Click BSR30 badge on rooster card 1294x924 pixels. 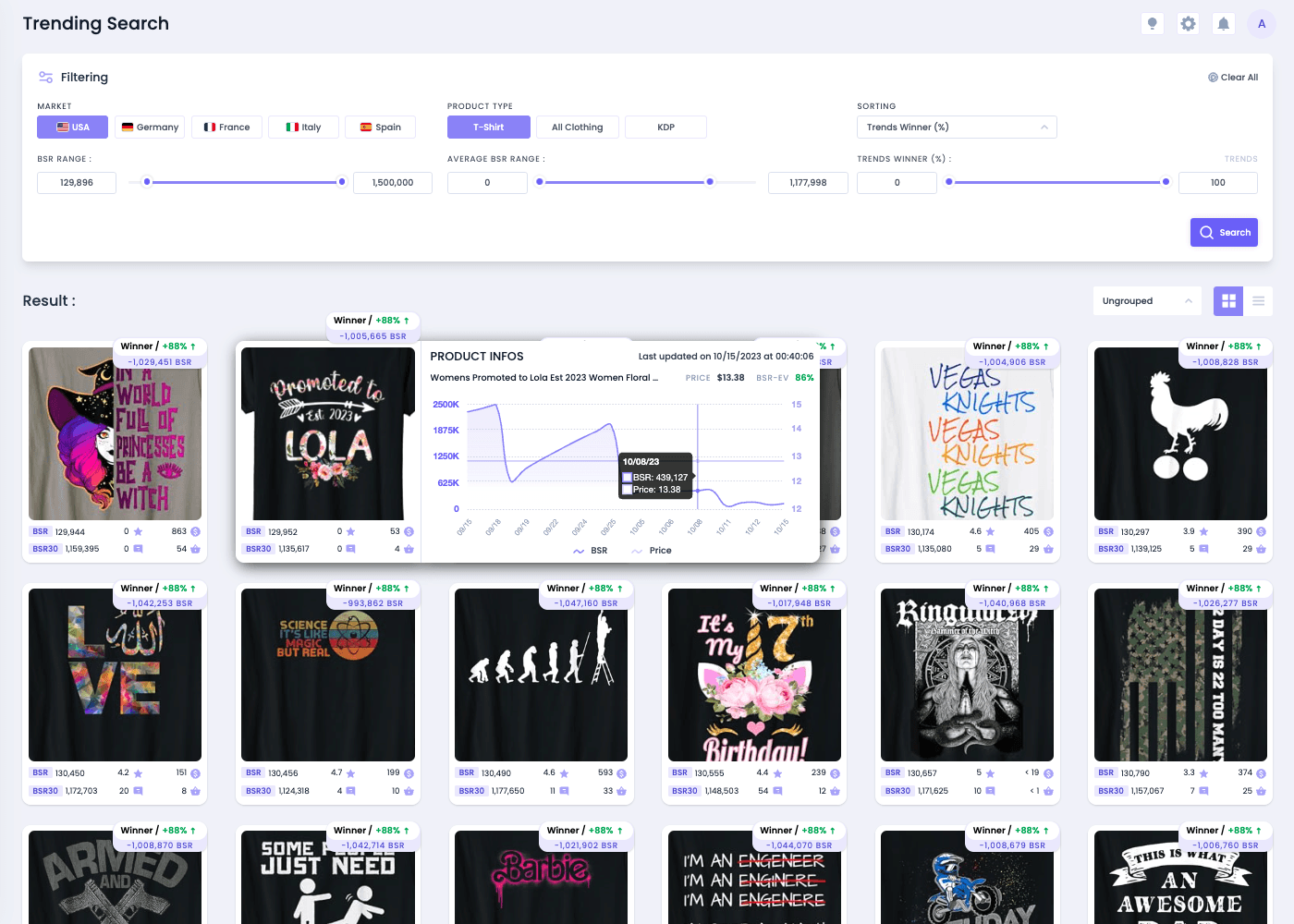point(1110,549)
